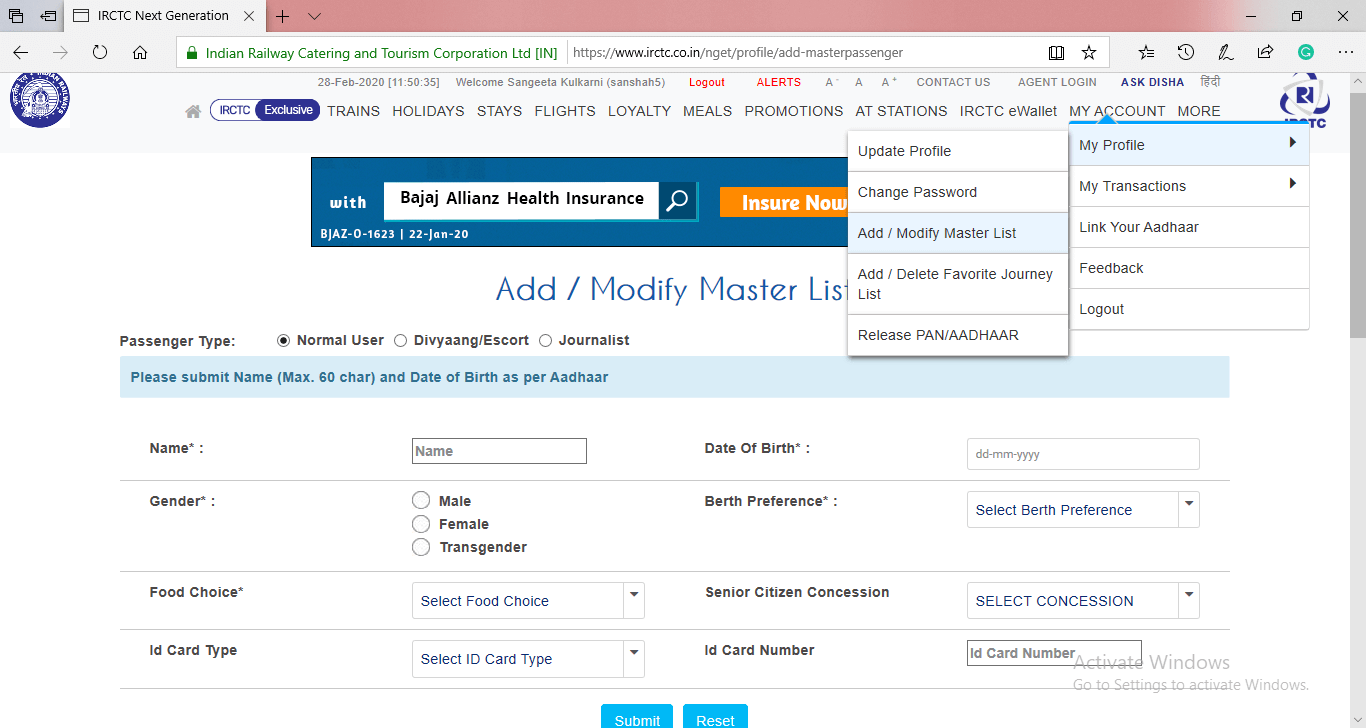
Task: Select the Journalist passenger type
Action: (x=546, y=341)
